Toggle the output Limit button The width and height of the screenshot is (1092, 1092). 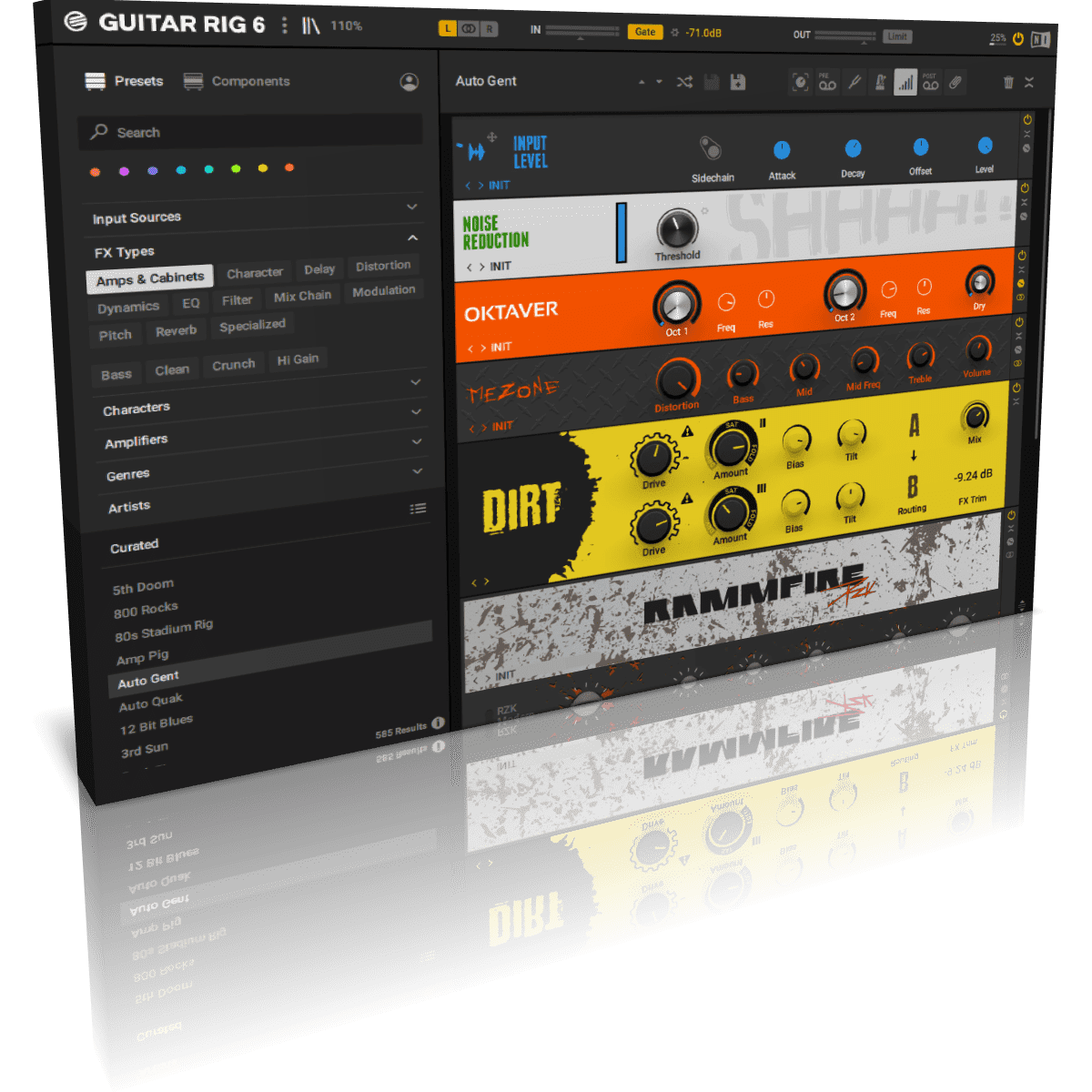tap(897, 36)
